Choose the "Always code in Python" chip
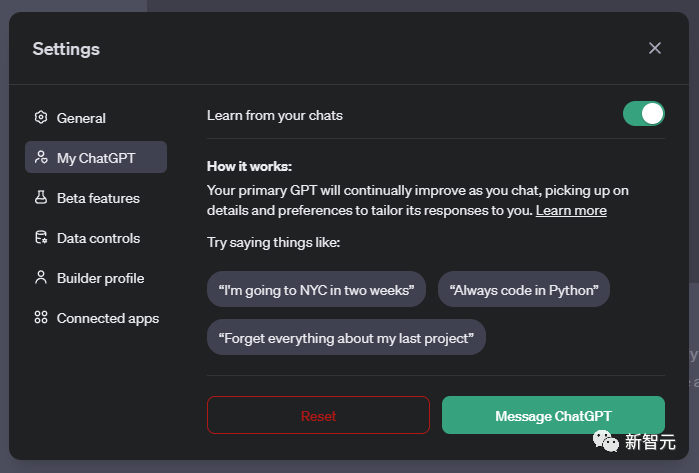Screen dimensions: 699x473 (x=524, y=290)
